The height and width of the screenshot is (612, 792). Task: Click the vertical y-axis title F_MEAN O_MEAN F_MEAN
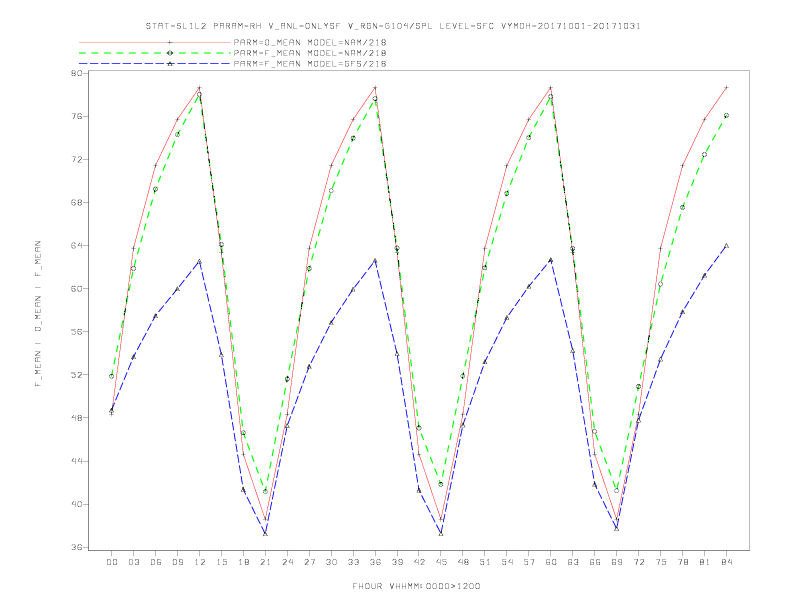click(38, 314)
